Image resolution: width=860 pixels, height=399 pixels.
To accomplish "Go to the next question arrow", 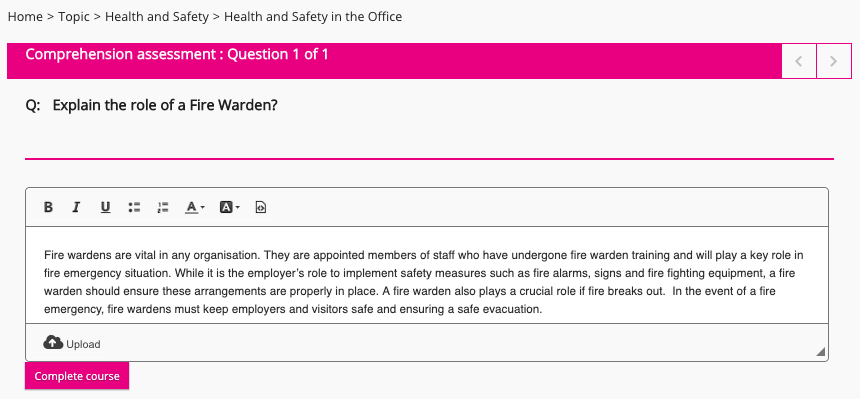I will tap(834, 61).
